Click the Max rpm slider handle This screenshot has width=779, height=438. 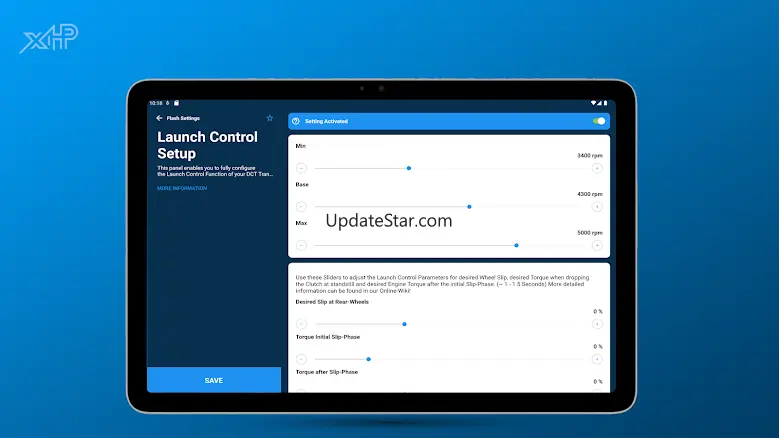(x=516, y=245)
